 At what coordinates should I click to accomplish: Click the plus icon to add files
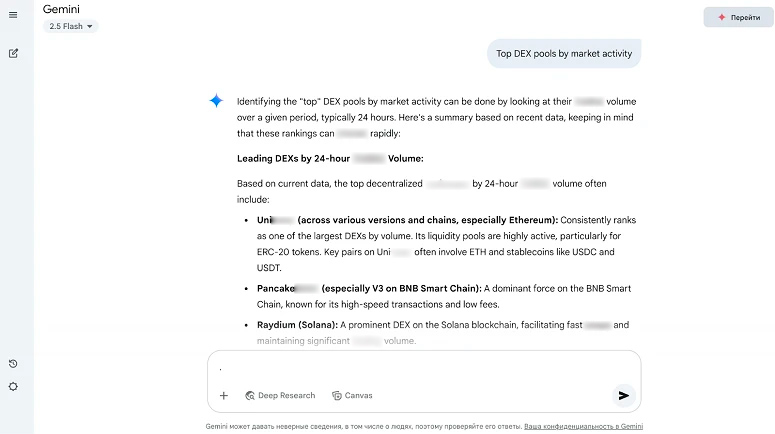224,396
